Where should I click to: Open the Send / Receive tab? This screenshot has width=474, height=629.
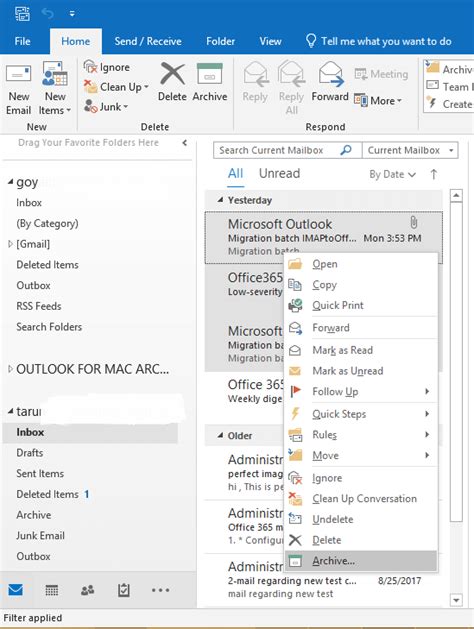[x=148, y=41]
